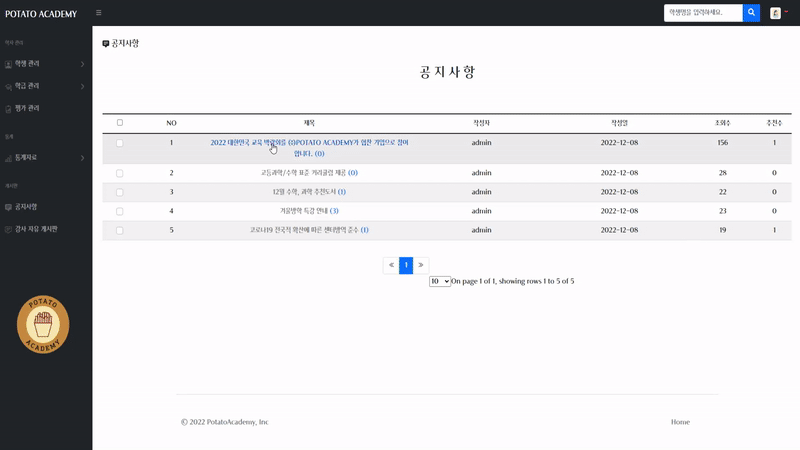Open notice 고등과학/수학 표준 커리큘럼 제공
800x450 pixels.
coord(309,173)
